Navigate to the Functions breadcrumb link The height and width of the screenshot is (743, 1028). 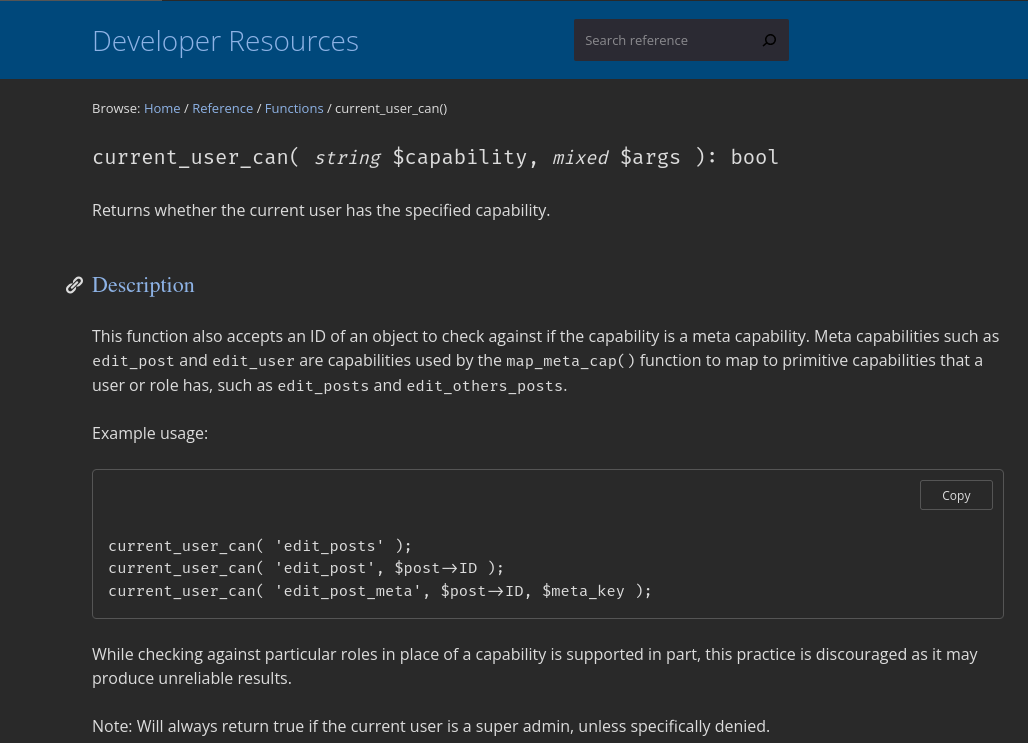point(294,108)
